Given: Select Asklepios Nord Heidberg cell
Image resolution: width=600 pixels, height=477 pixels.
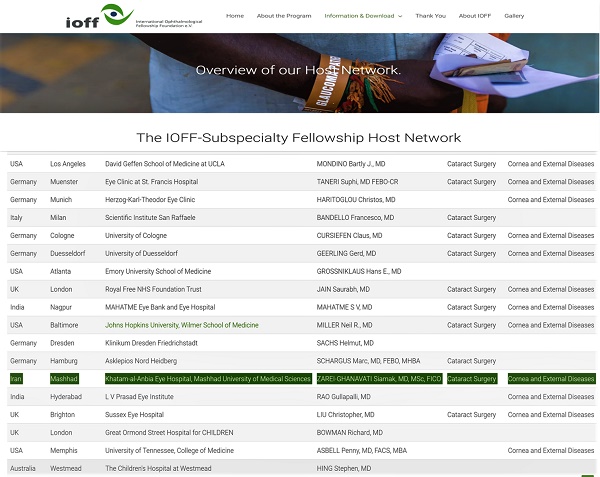Looking at the screenshot, I should click(141, 361).
